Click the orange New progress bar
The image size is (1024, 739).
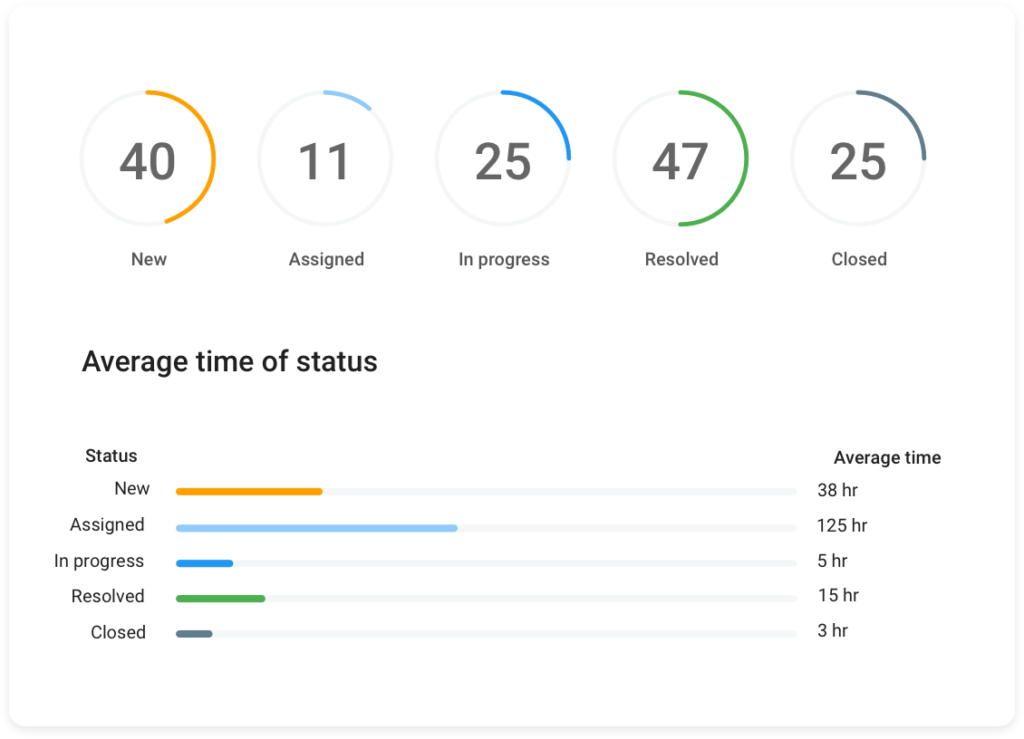tap(249, 491)
